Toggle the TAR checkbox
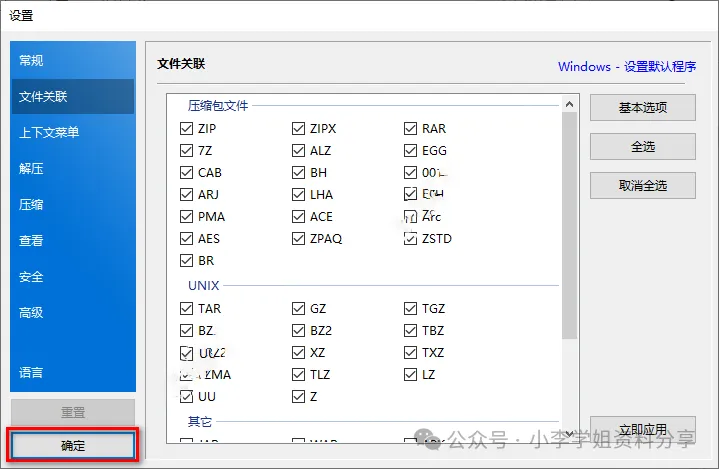This screenshot has height=469, width=719. pos(186,309)
